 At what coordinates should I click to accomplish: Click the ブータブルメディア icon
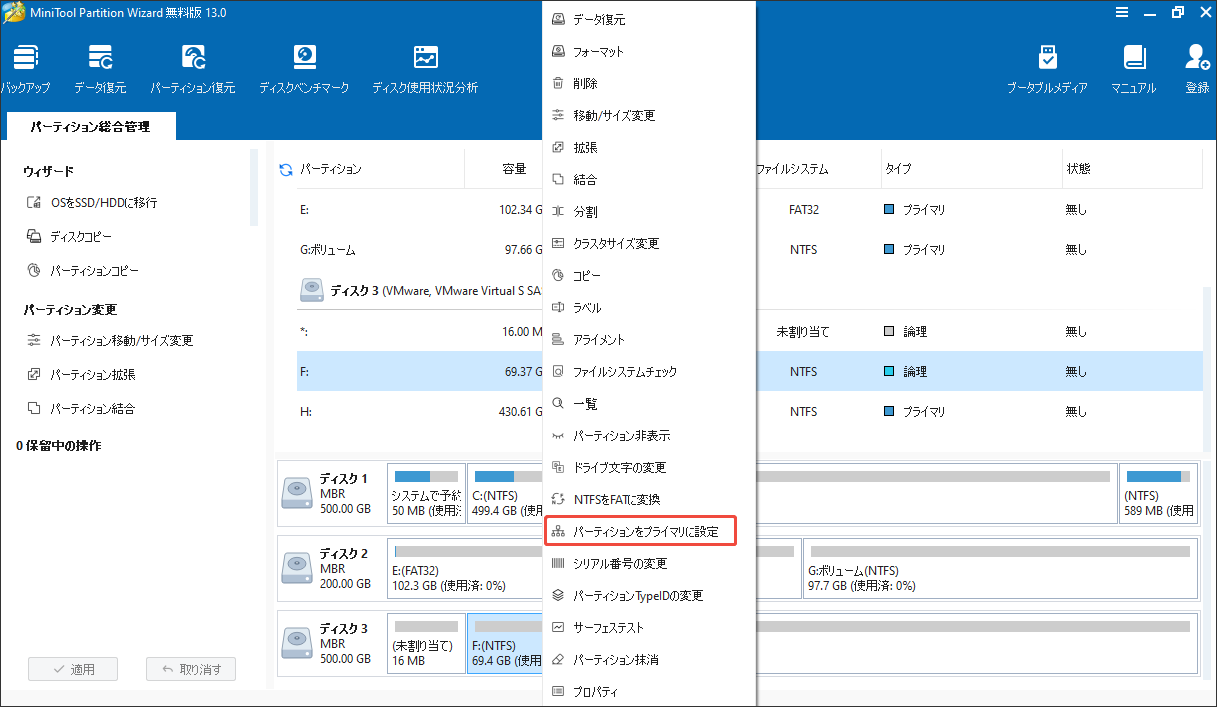click(x=1047, y=68)
